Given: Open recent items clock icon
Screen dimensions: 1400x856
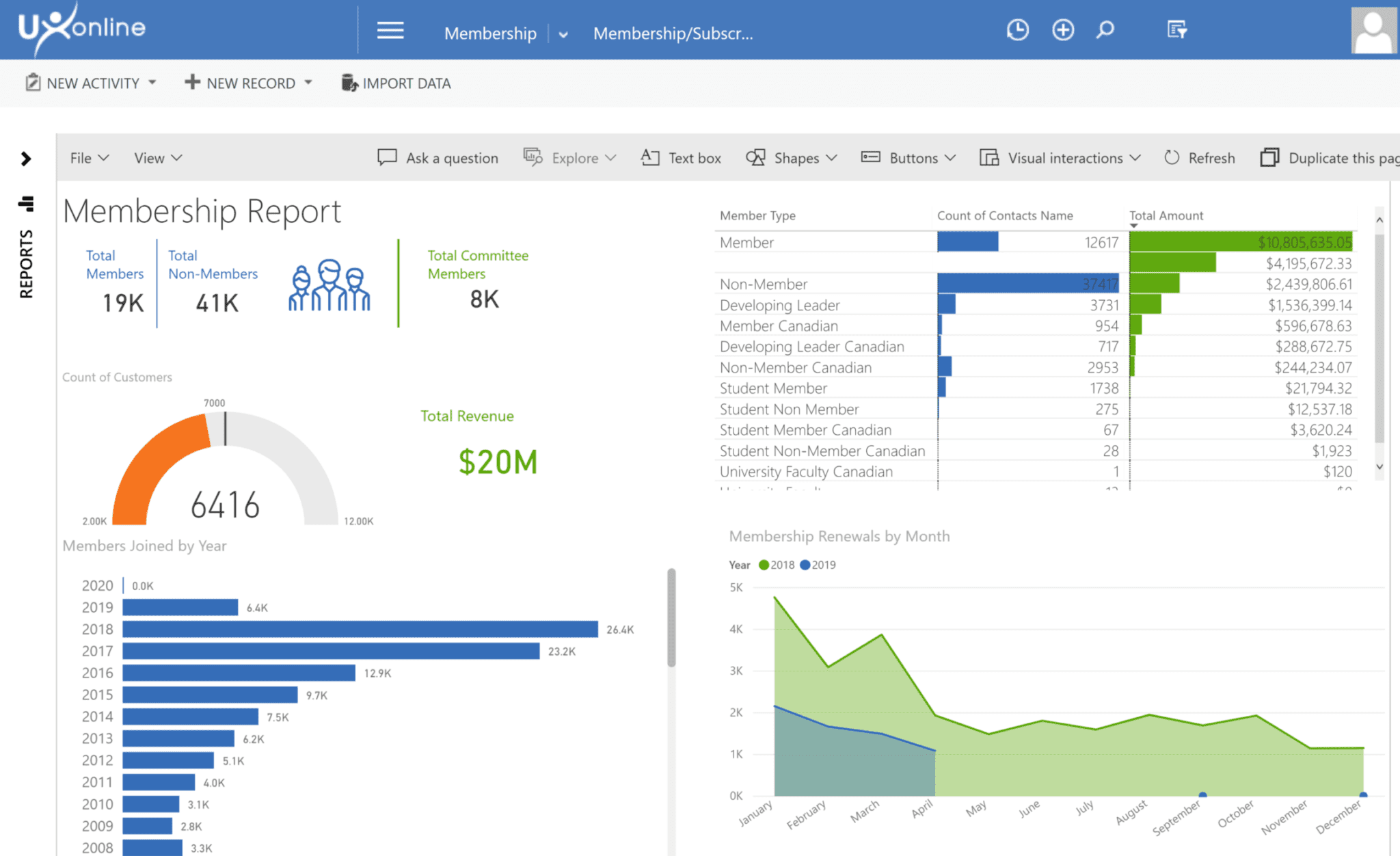Looking at the screenshot, I should [1018, 30].
